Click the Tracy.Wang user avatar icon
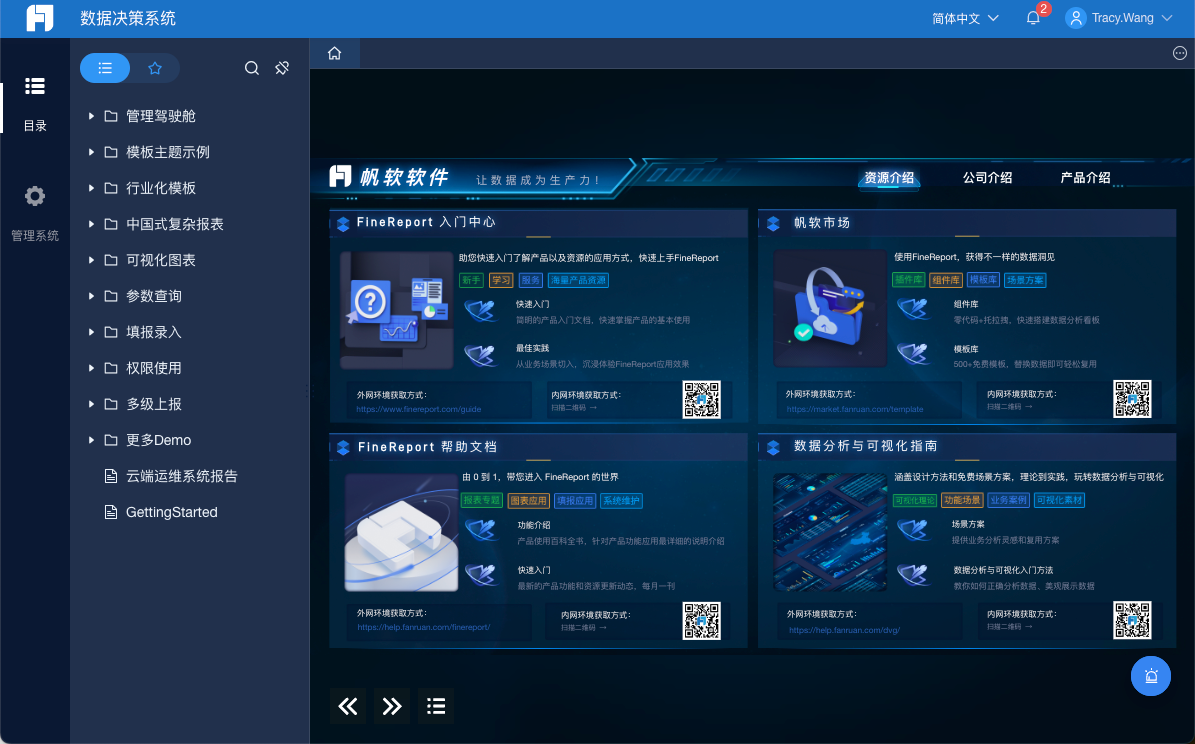Image resolution: width=1195 pixels, height=744 pixels. pyautogui.click(x=1075, y=18)
